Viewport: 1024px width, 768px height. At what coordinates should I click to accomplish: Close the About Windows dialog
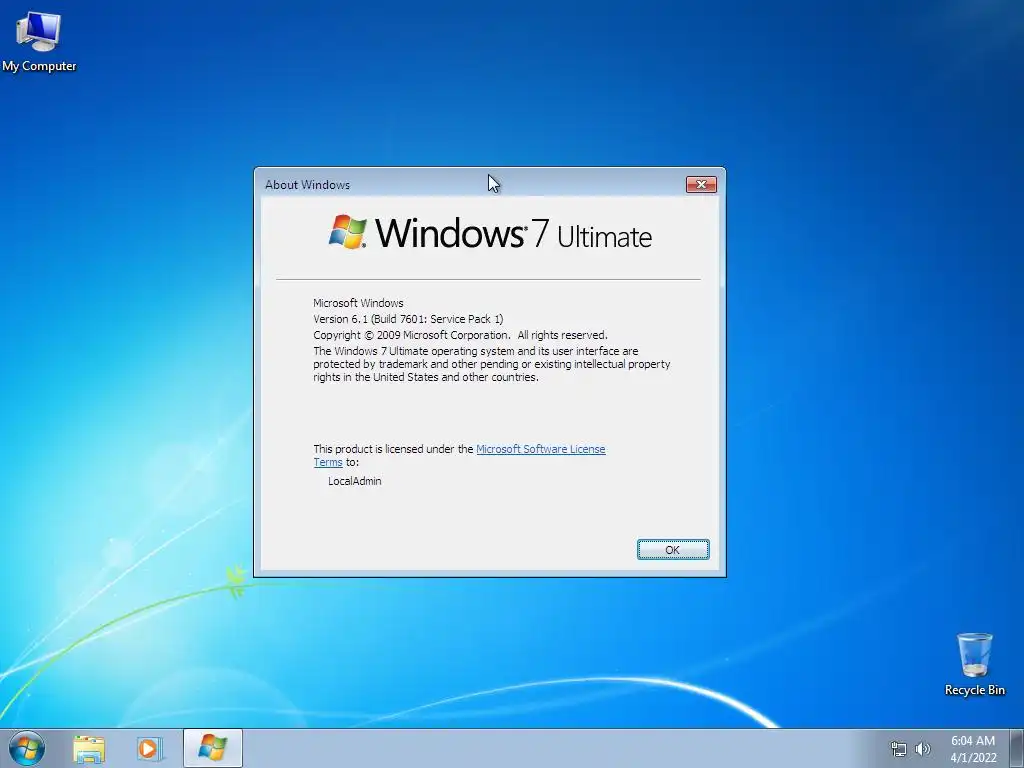(x=701, y=185)
